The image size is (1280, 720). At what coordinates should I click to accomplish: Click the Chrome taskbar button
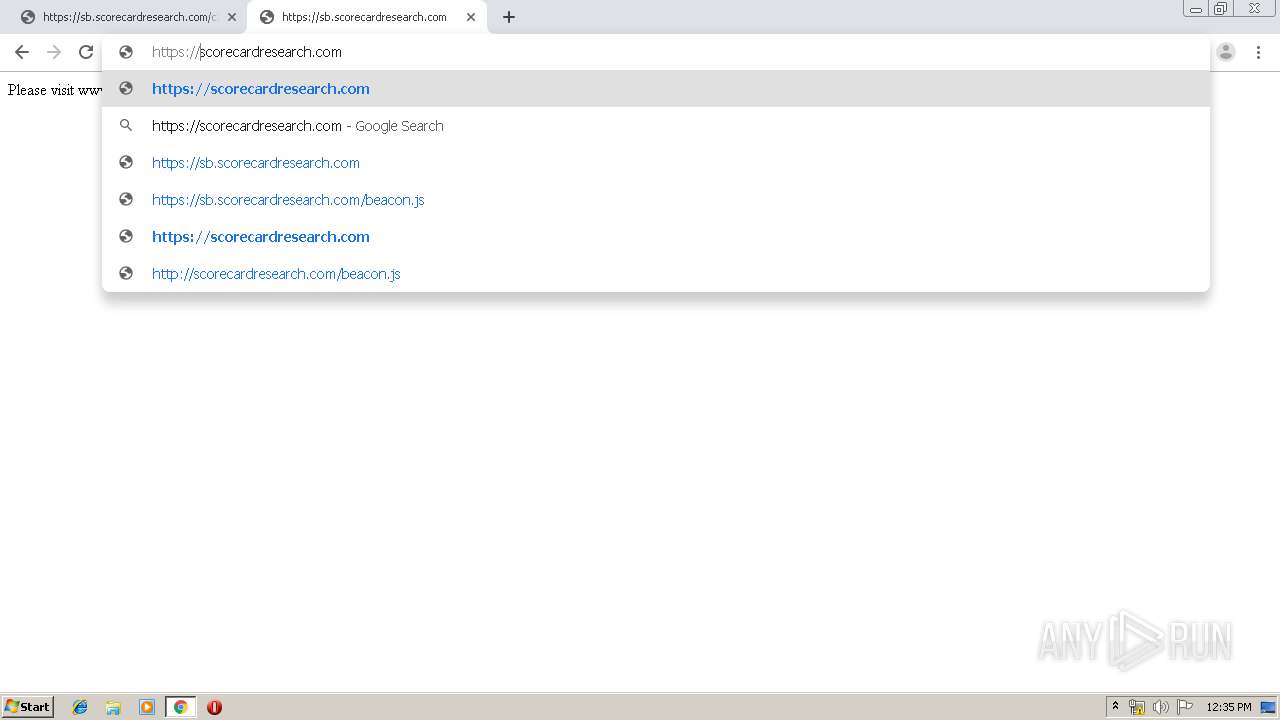pyautogui.click(x=181, y=707)
